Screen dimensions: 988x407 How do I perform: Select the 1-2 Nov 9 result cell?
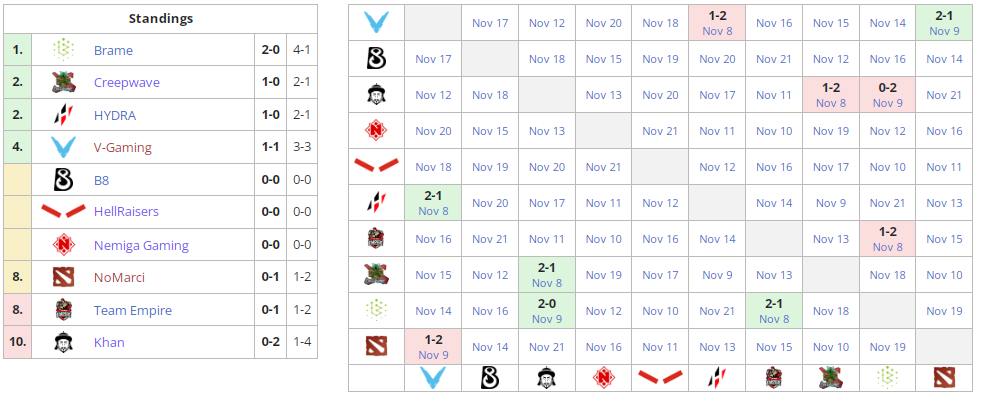pos(433,347)
